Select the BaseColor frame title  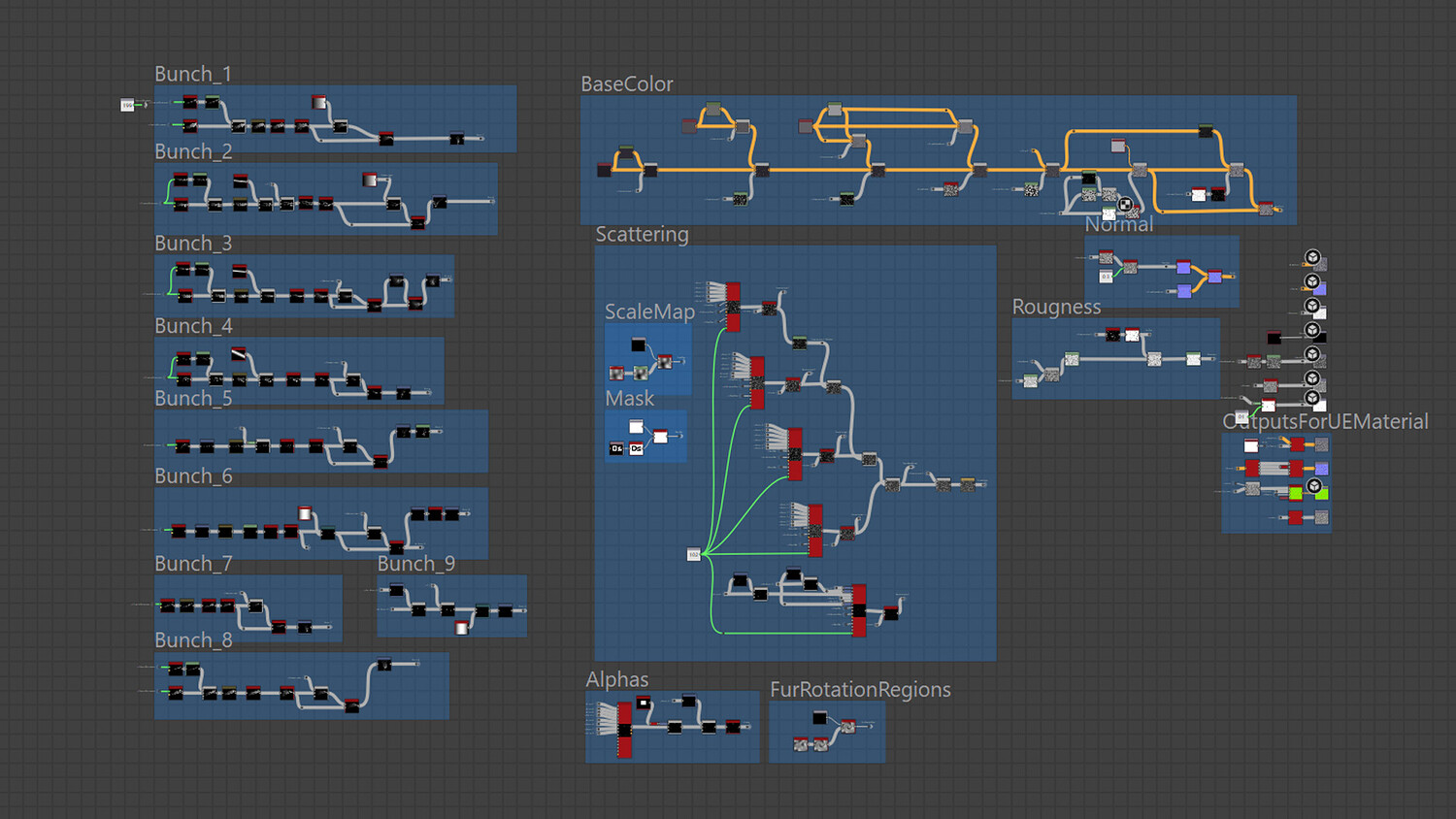(627, 84)
